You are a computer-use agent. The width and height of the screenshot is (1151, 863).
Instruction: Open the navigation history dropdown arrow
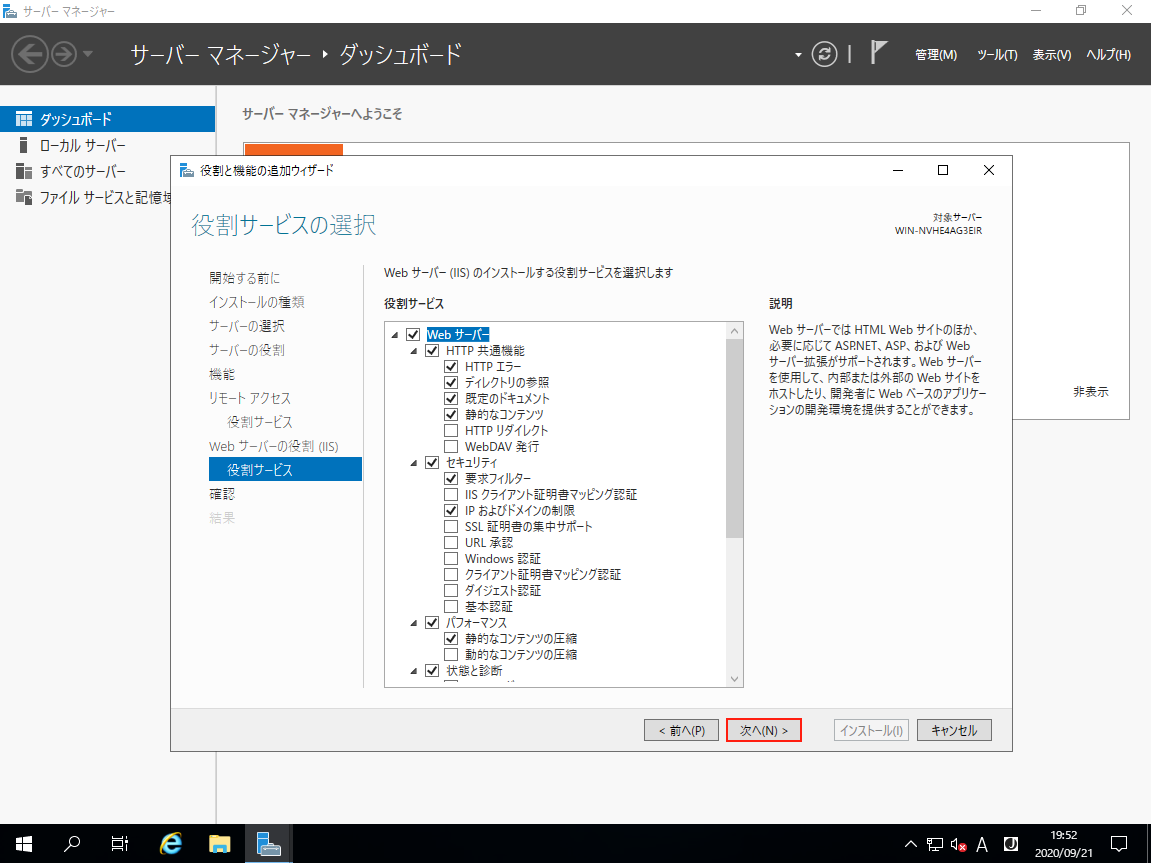[88, 54]
